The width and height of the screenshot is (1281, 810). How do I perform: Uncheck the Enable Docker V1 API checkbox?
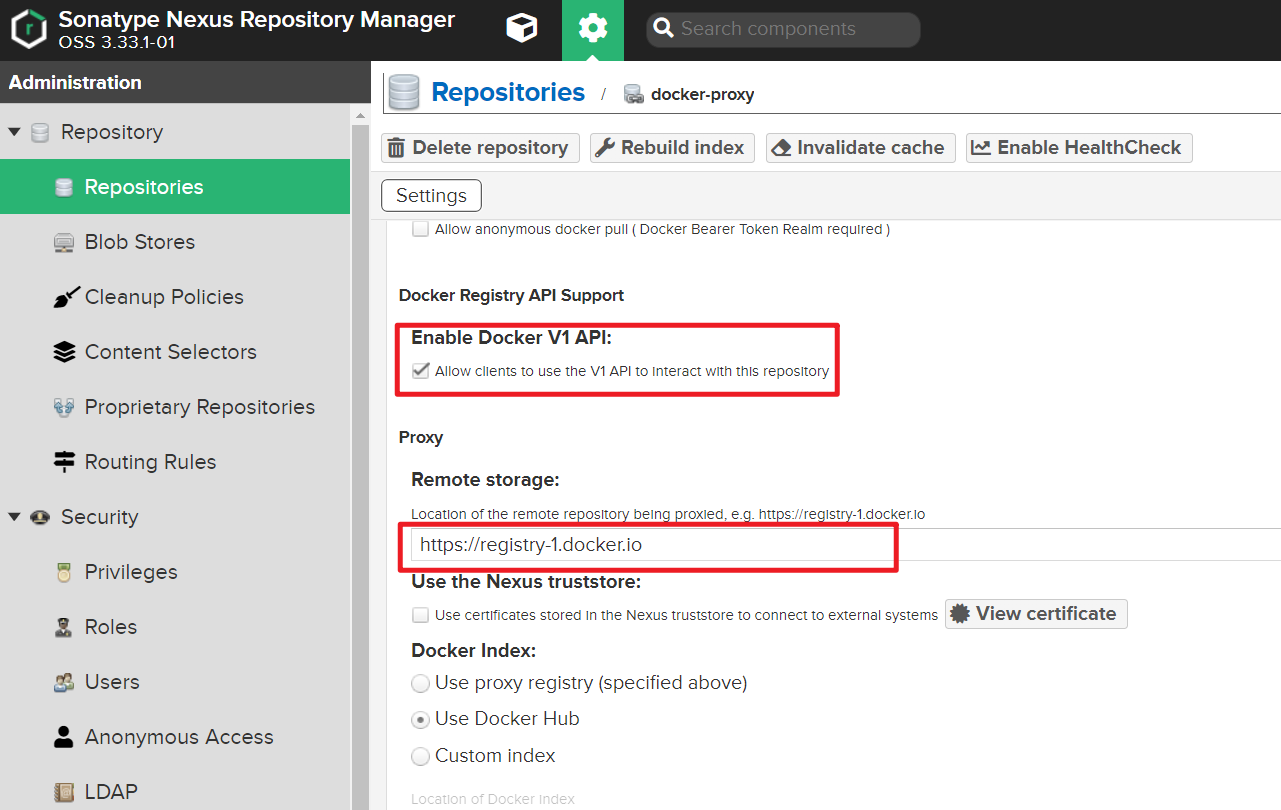click(x=421, y=371)
